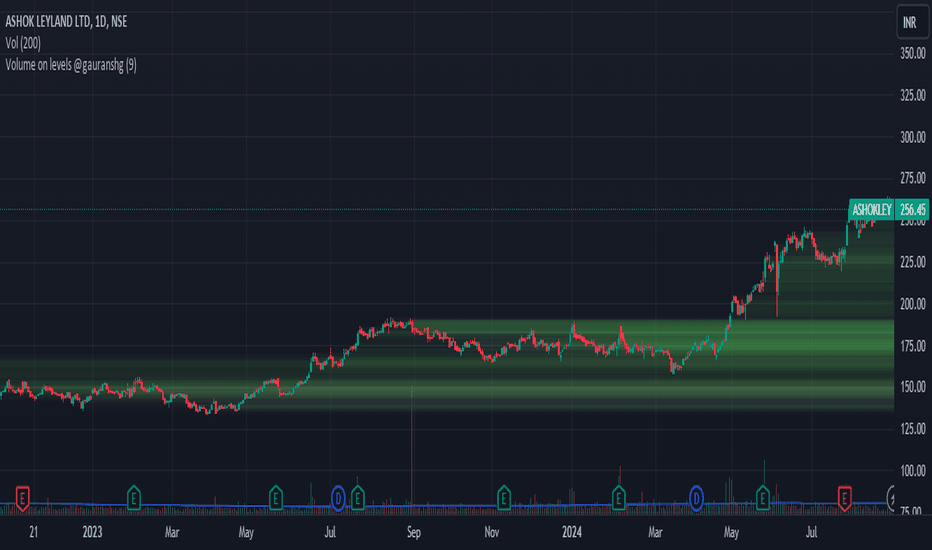Click the 275.00 price axis label
Screen dimensions: 932x550
[x=912, y=178]
